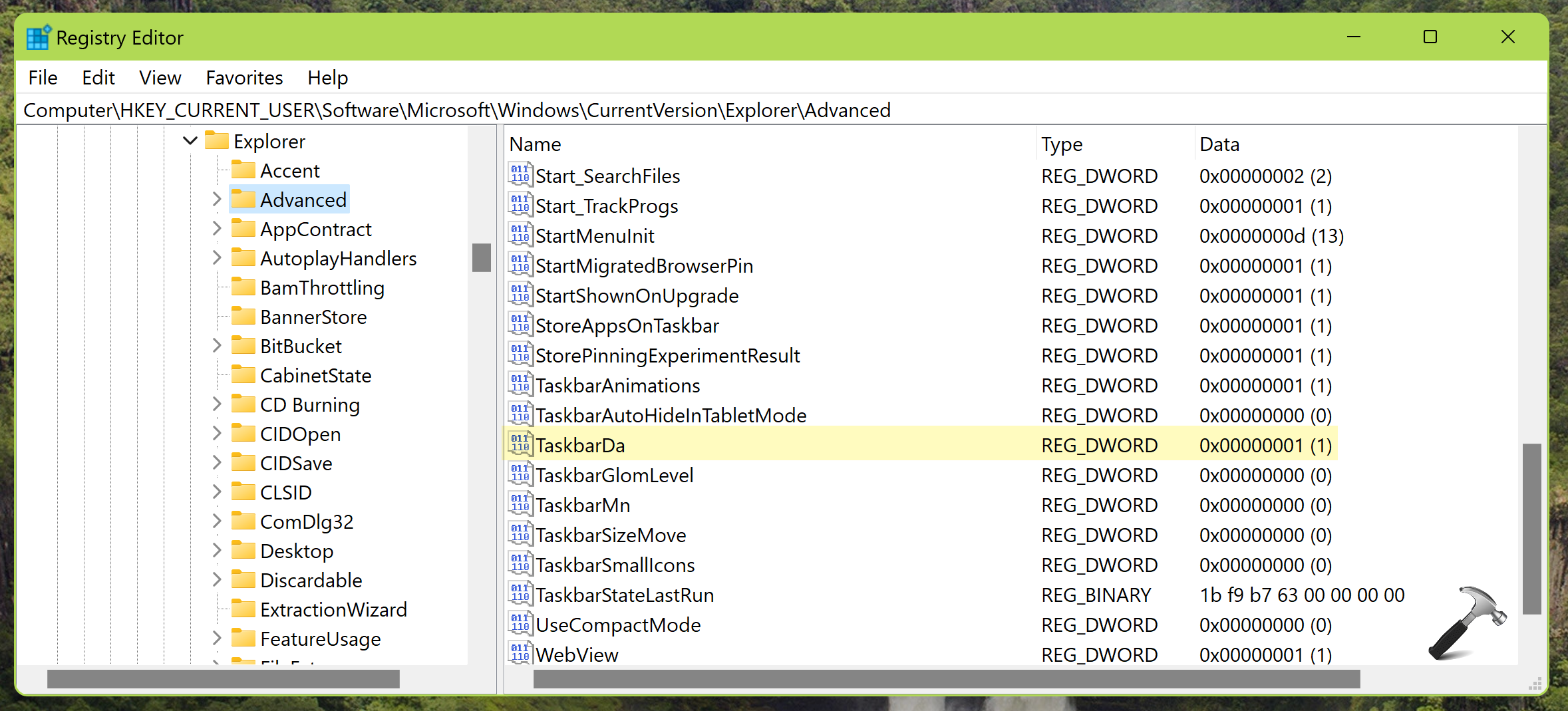Click the Start_TrackProgs value icon
This screenshot has height=711, width=1568.
pos(521,205)
